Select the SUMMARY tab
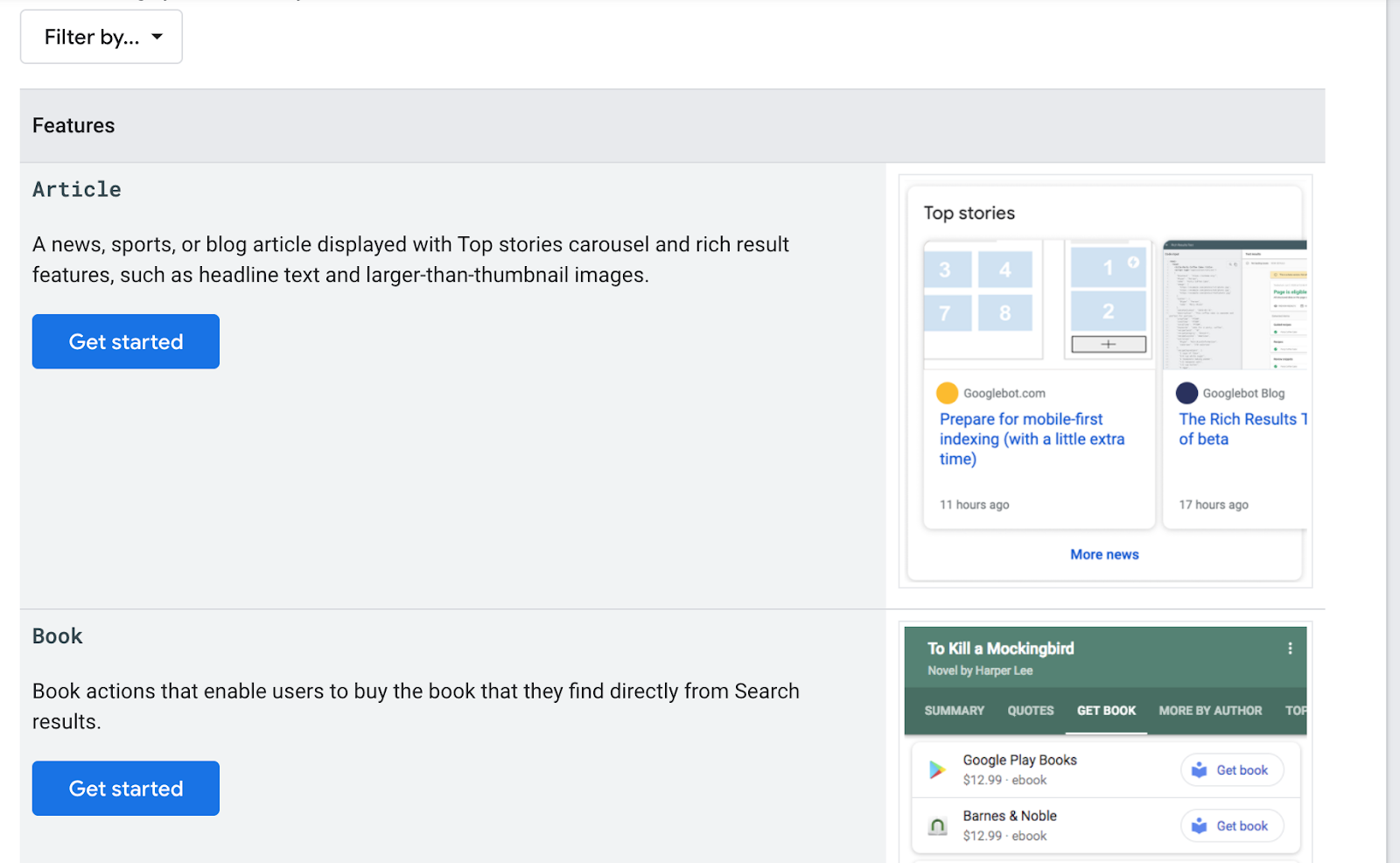Viewport: 1400px width, 863px height. 954,711
